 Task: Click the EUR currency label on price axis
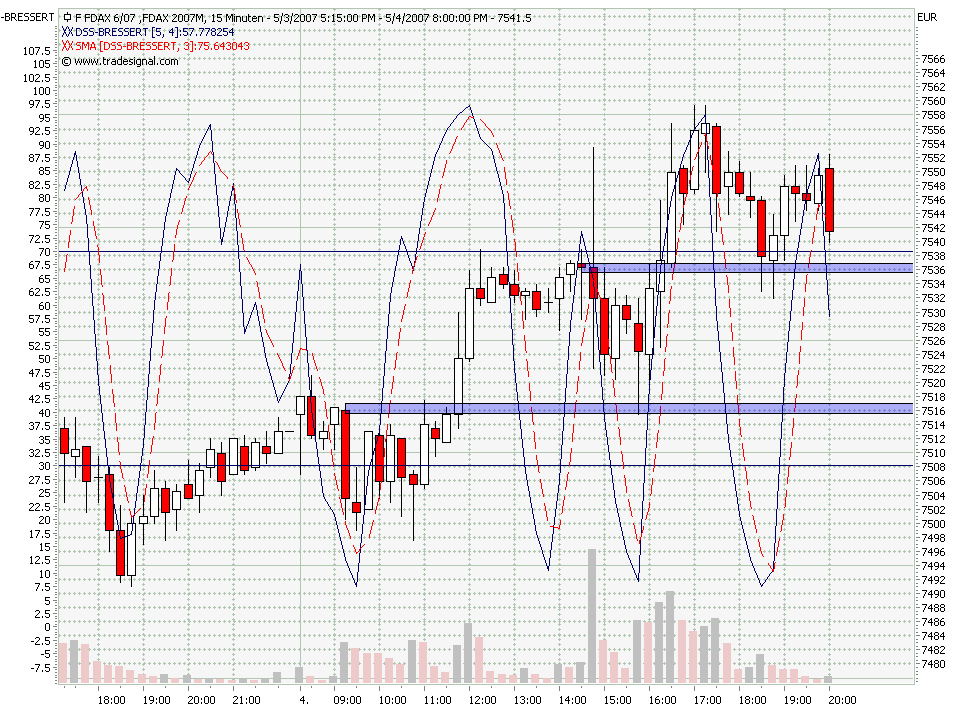coord(927,17)
